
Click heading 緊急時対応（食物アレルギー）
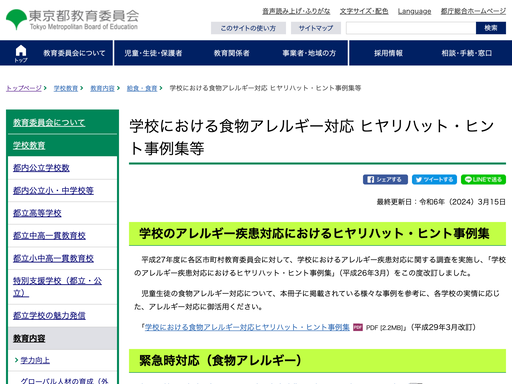point(220,360)
